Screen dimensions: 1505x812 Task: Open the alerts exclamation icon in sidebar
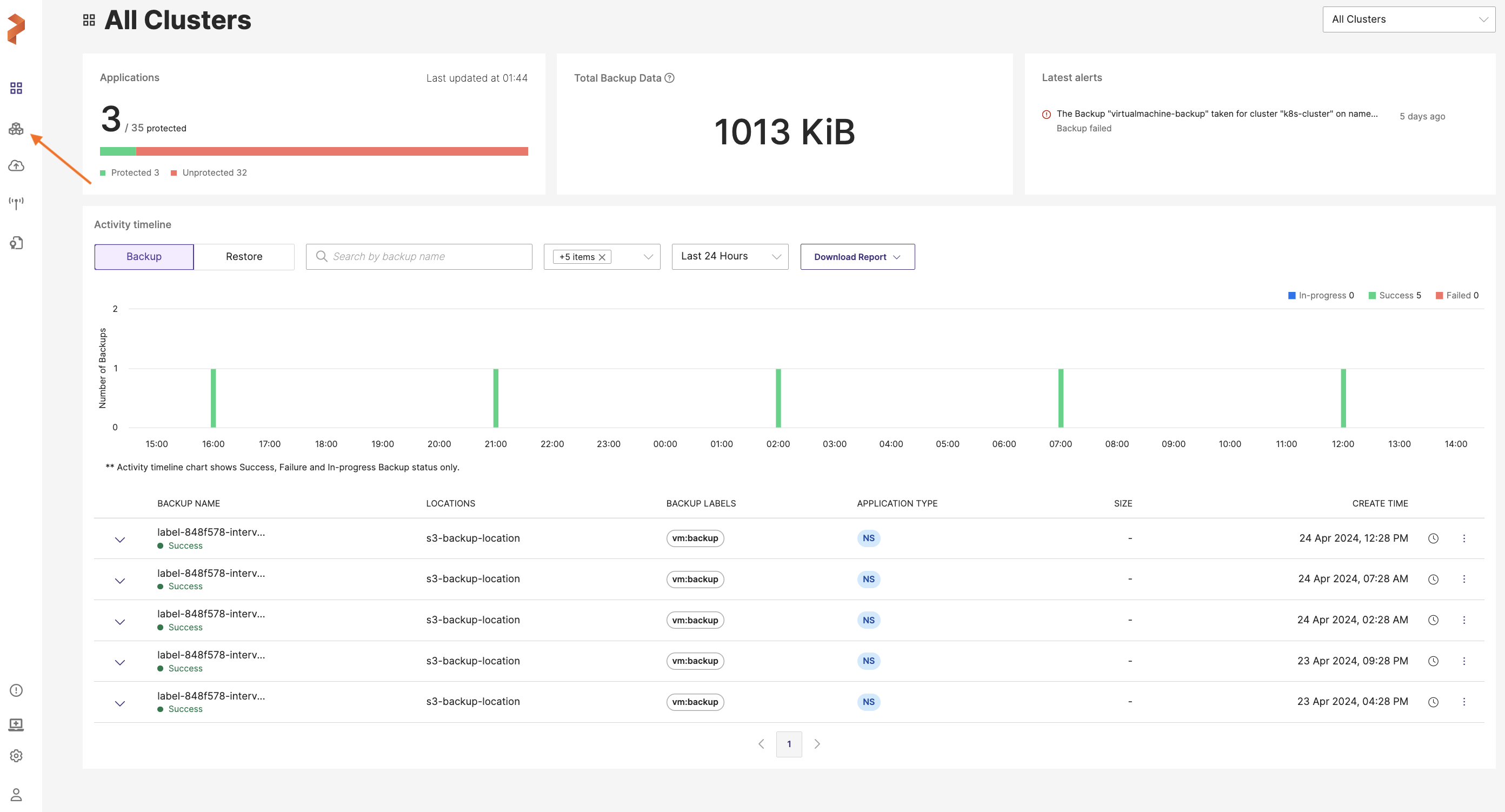pyautogui.click(x=16, y=690)
